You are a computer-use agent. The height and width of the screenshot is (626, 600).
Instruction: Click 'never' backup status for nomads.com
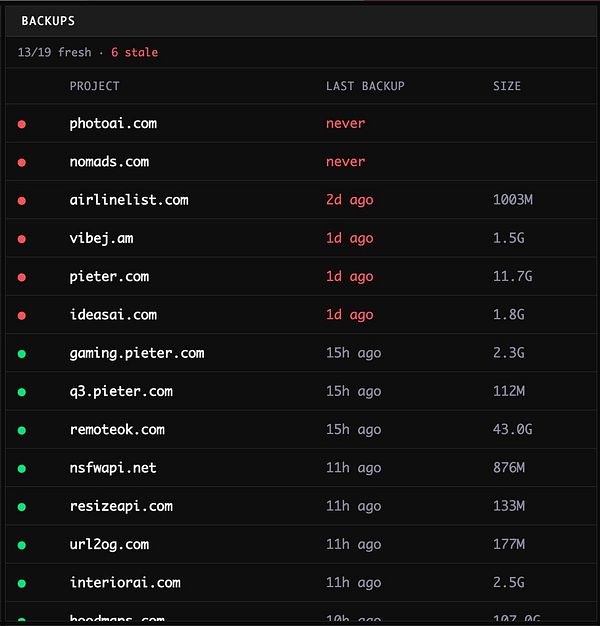[346, 162]
